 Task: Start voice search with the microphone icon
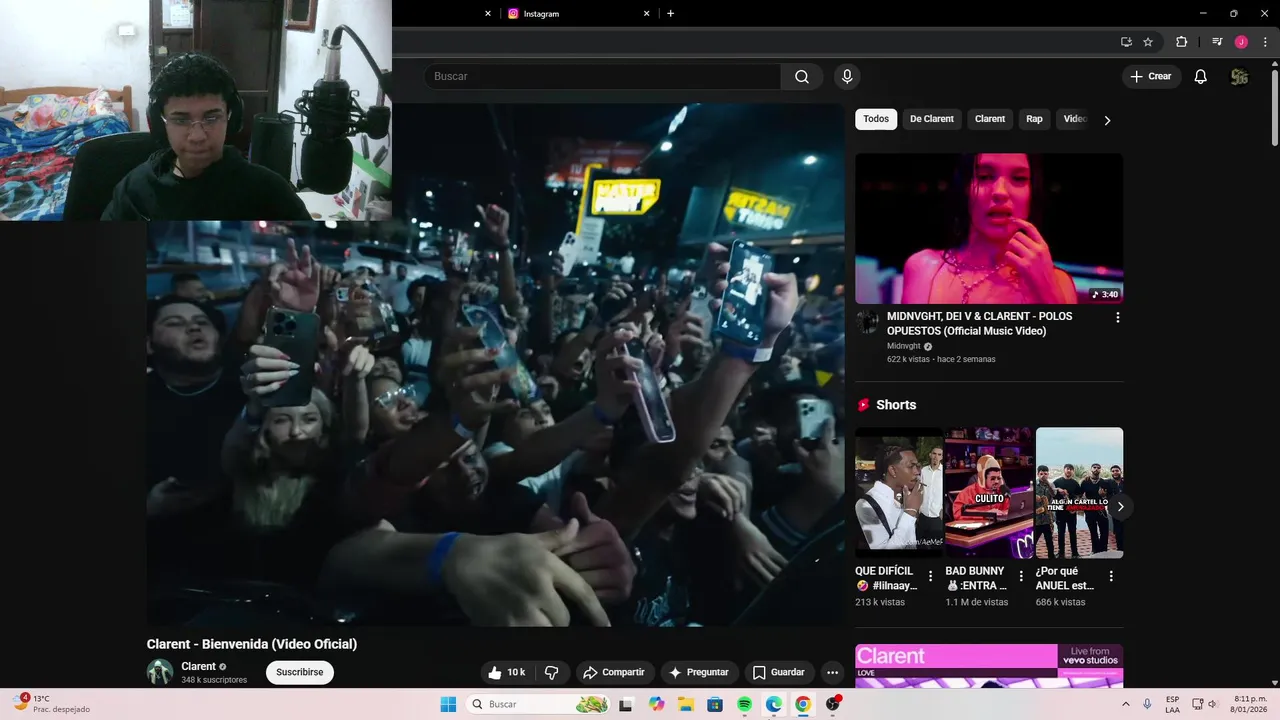pyautogui.click(x=847, y=77)
